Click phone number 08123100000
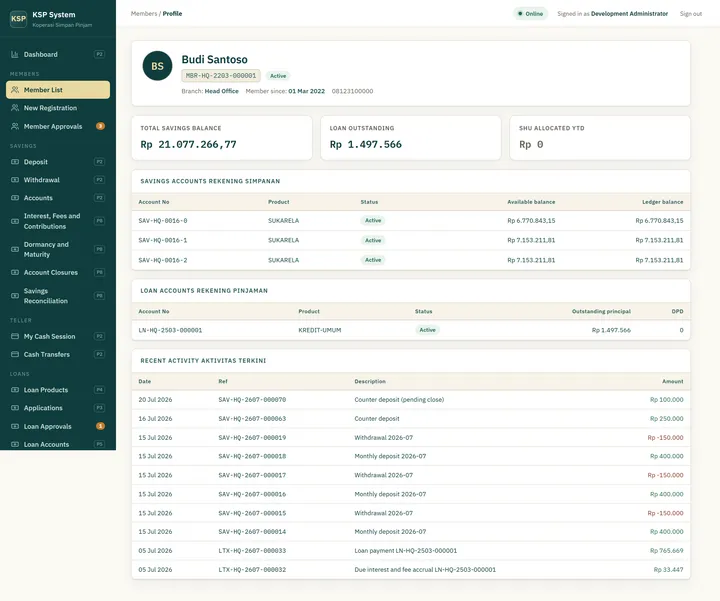This screenshot has width=720, height=601. [x=352, y=91]
